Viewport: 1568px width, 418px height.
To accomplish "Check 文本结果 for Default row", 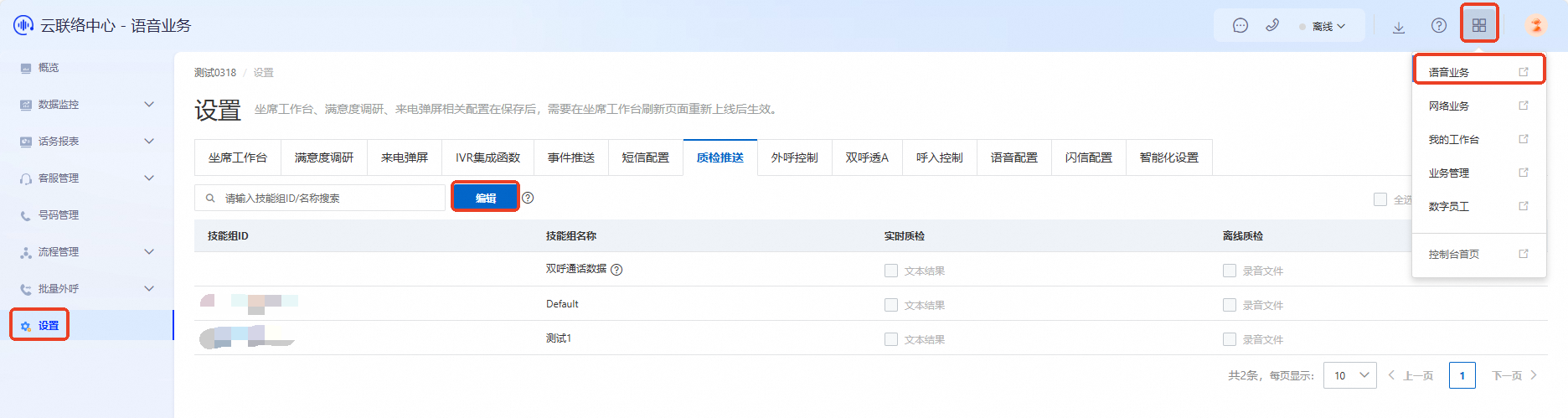I will point(891,305).
